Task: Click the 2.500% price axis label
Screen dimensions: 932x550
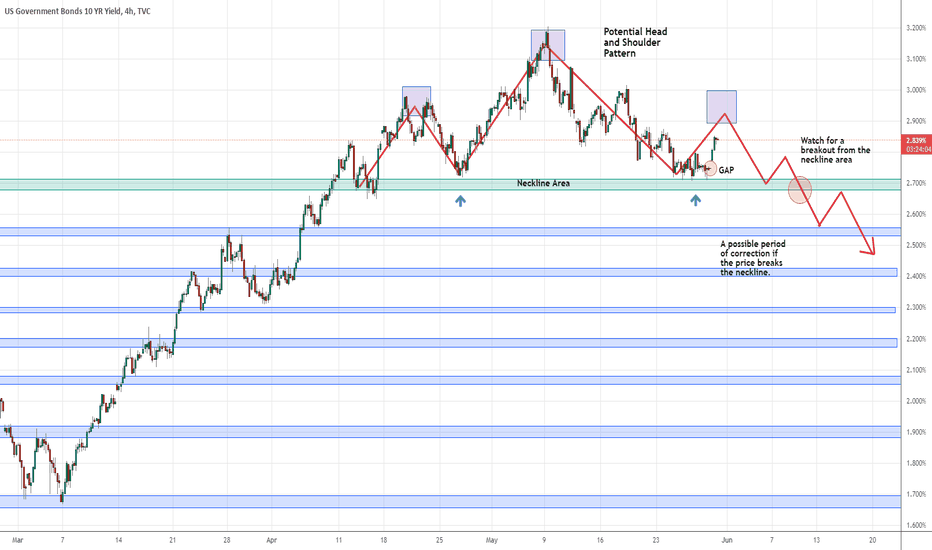Action: (916, 245)
